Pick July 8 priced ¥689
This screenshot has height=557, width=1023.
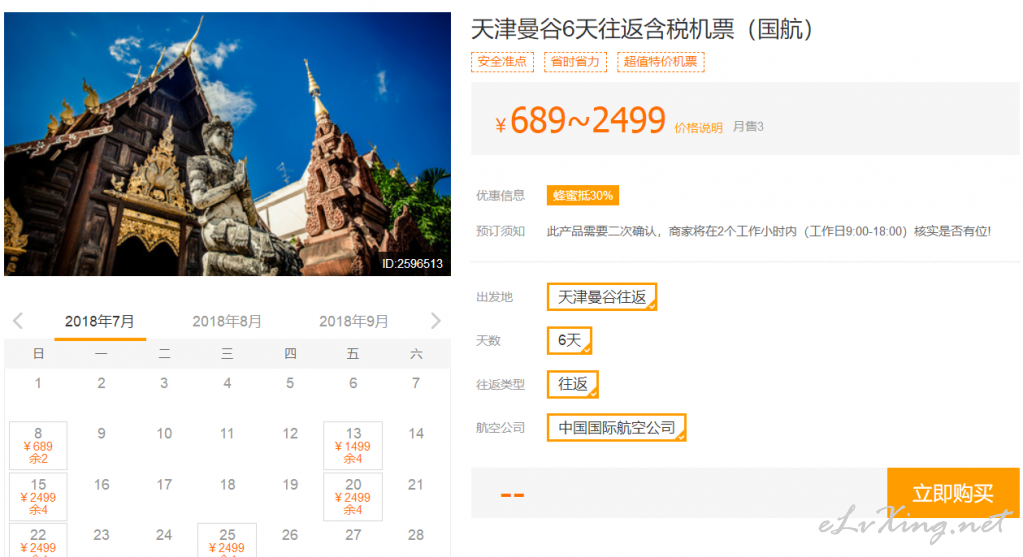(38, 445)
